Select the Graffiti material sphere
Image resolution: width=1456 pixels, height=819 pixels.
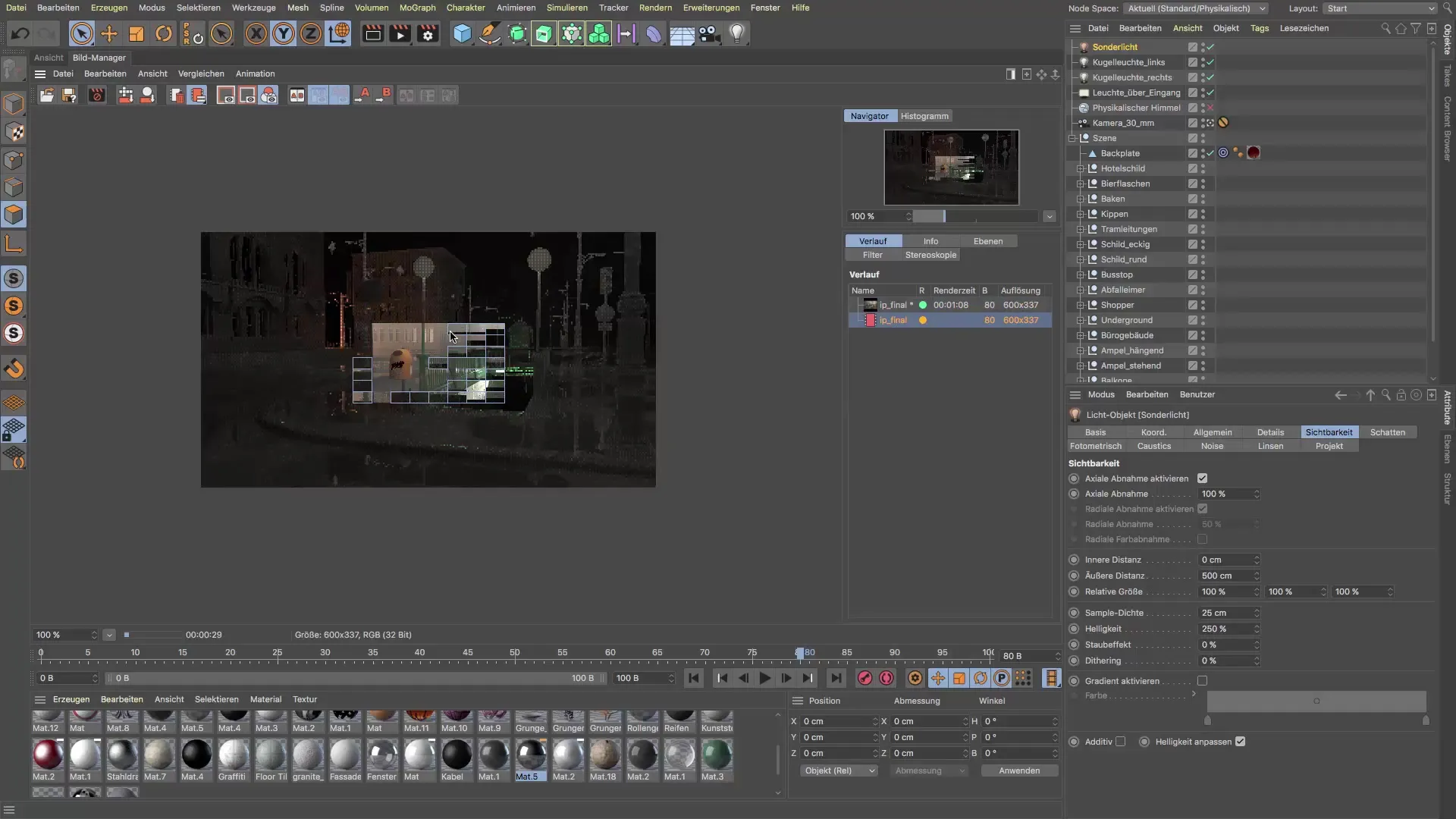233,755
